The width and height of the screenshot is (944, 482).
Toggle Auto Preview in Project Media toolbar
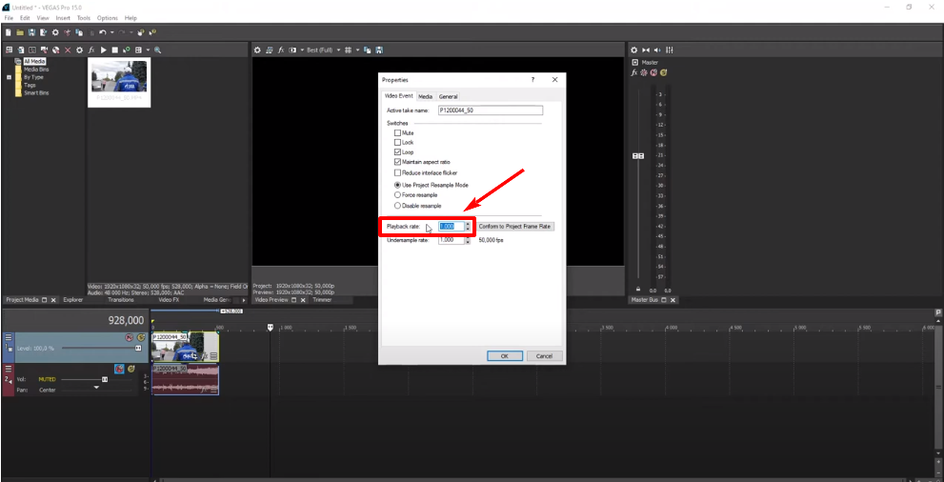(x=126, y=50)
